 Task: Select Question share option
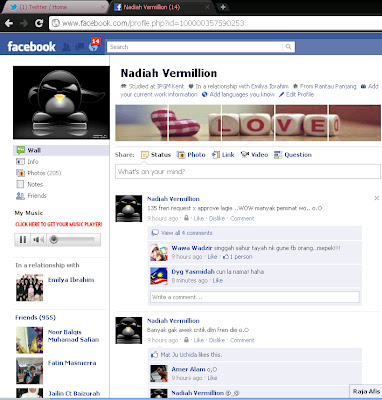point(293,155)
